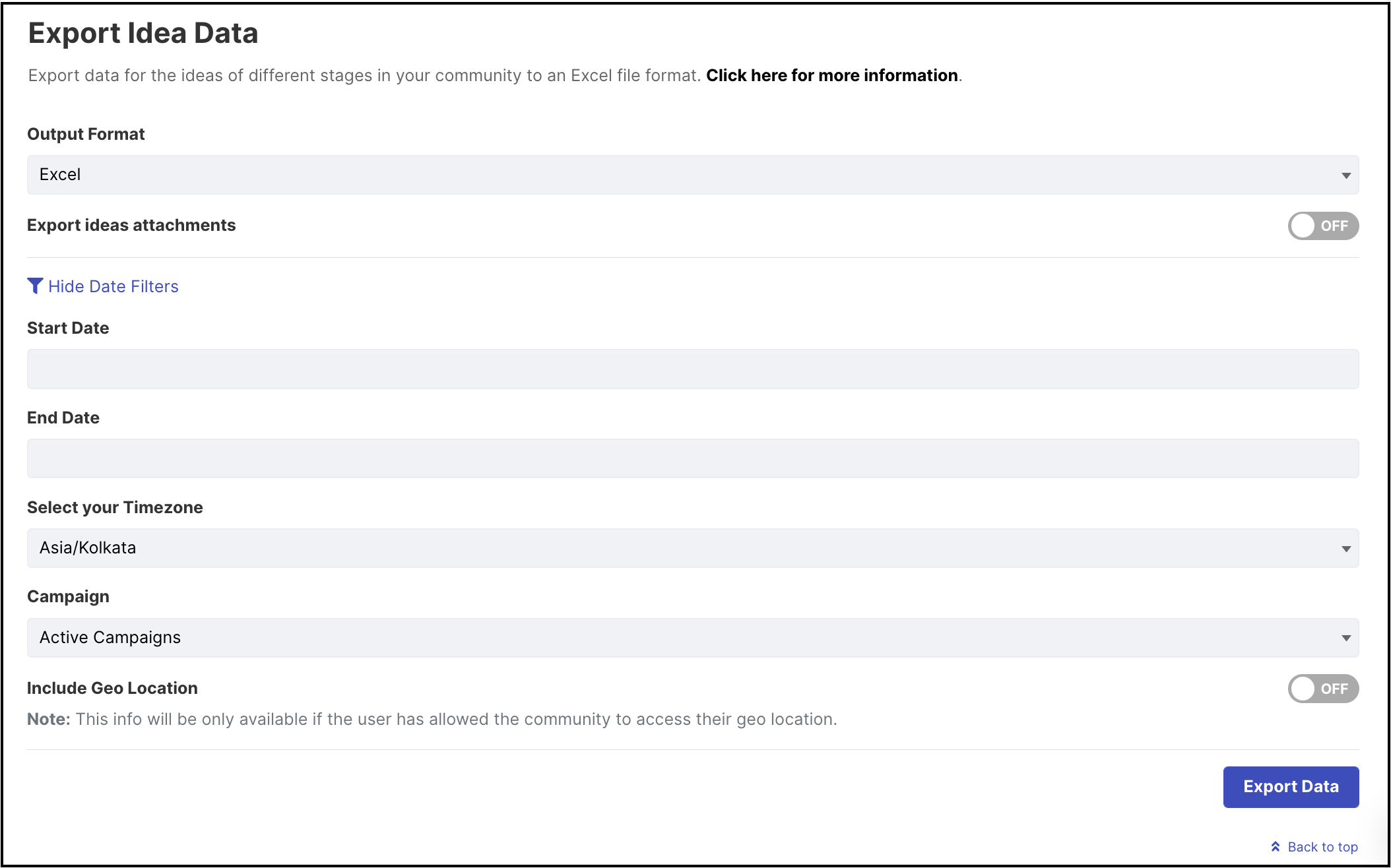This screenshot has height=868, width=1391.
Task: Click the Export Data button
Action: 1291,787
